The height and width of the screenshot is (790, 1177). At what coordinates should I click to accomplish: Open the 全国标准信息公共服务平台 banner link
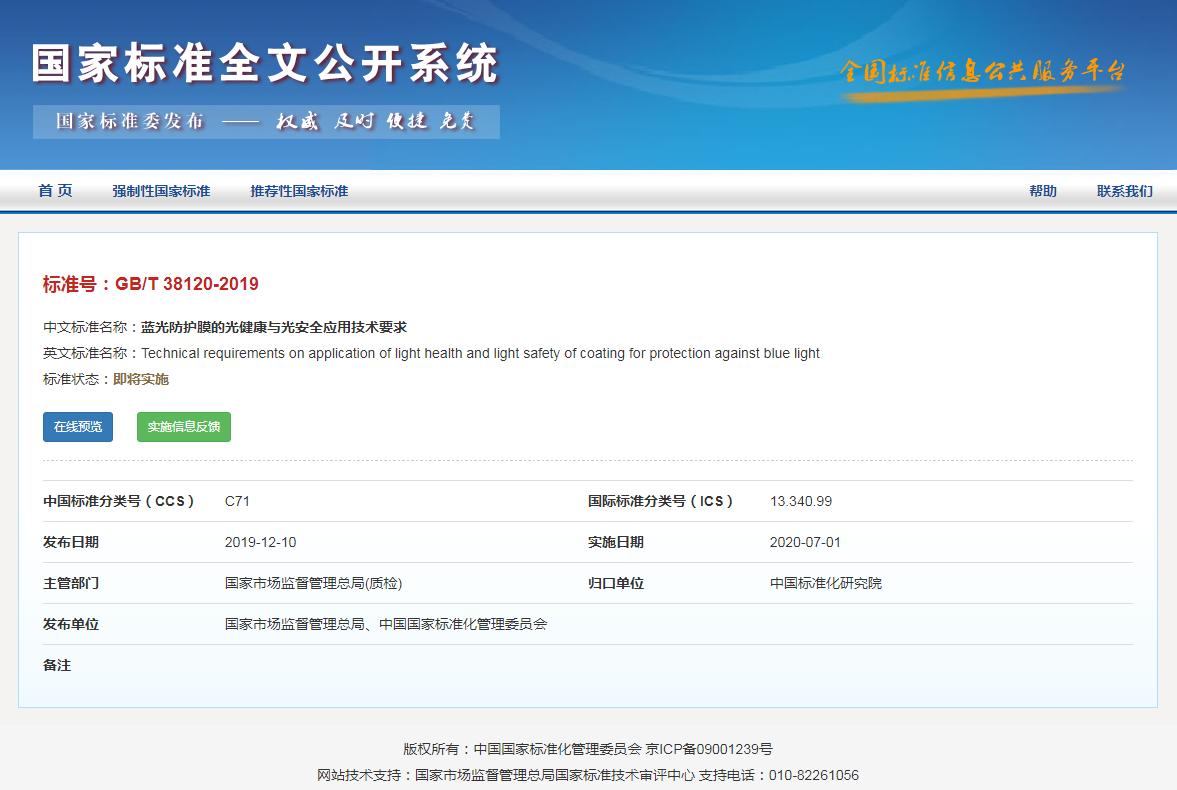[985, 68]
